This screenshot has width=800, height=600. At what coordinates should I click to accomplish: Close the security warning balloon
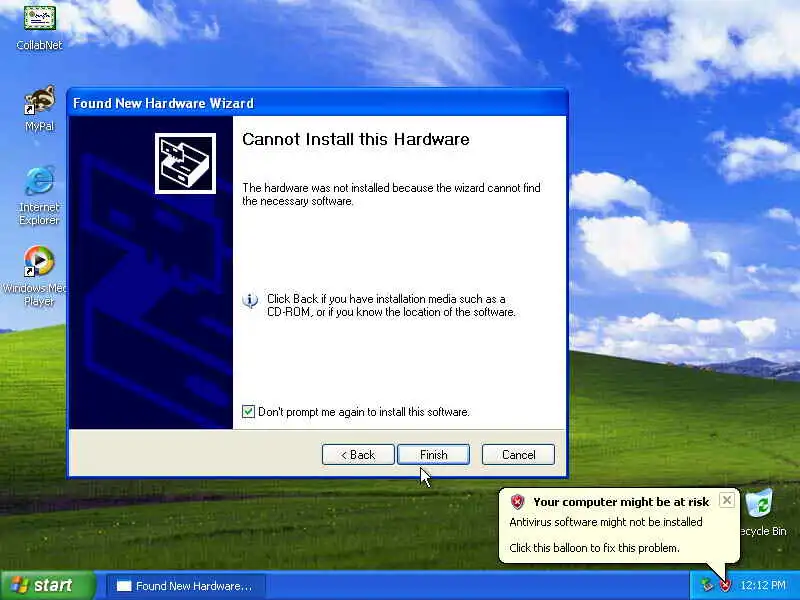tap(727, 500)
